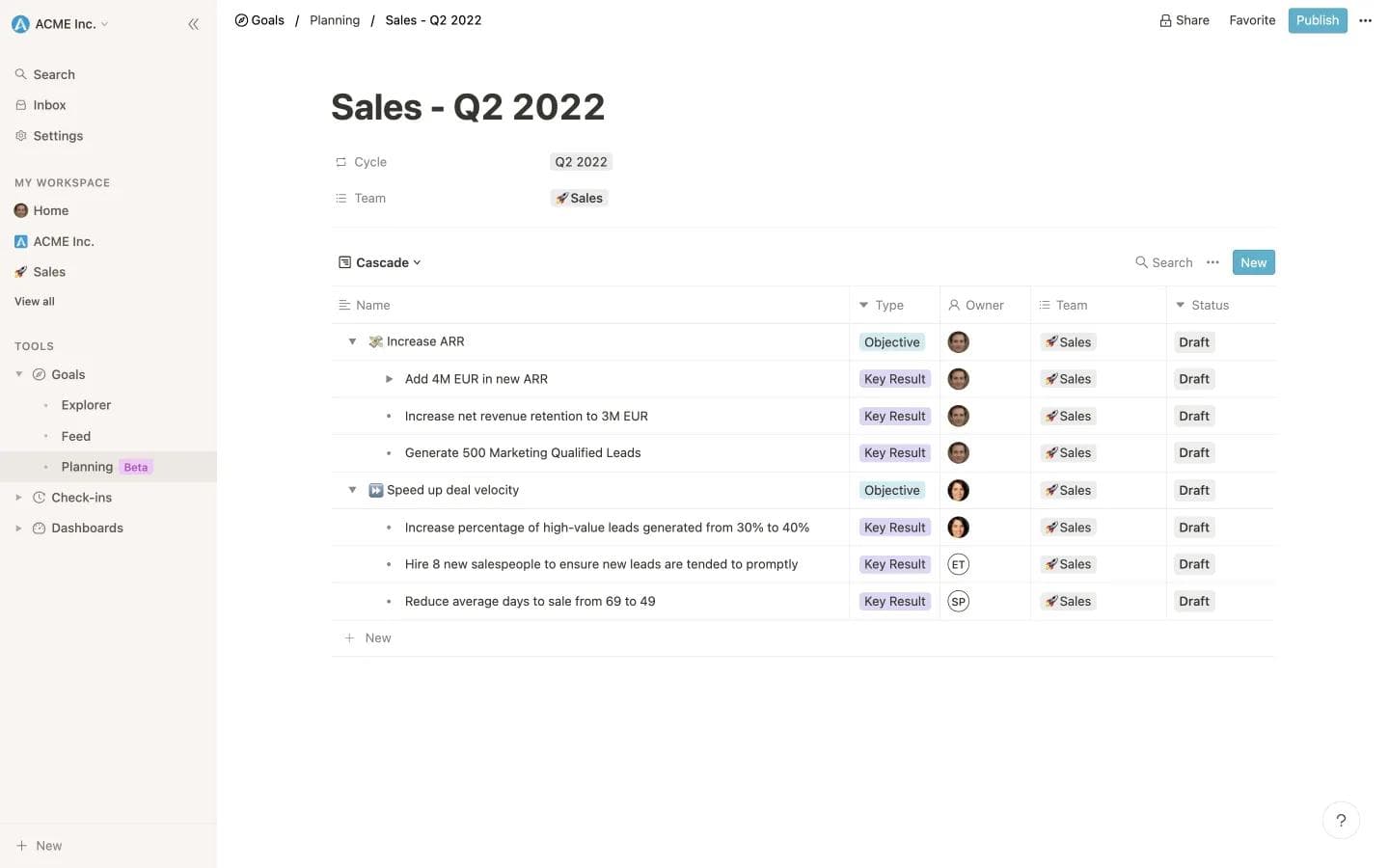
Task: Collapse the Increase ARR objective
Action: coord(352,340)
